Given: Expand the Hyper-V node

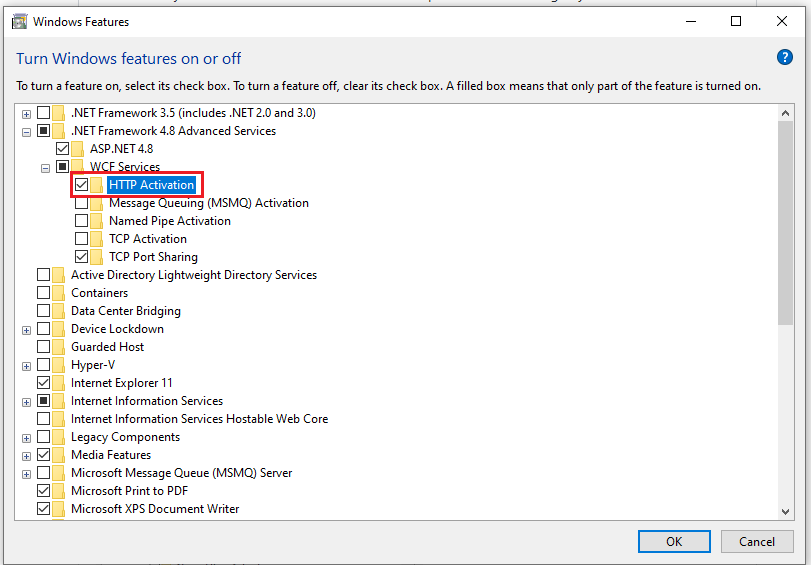Looking at the screenshot, I should [26, 367].
